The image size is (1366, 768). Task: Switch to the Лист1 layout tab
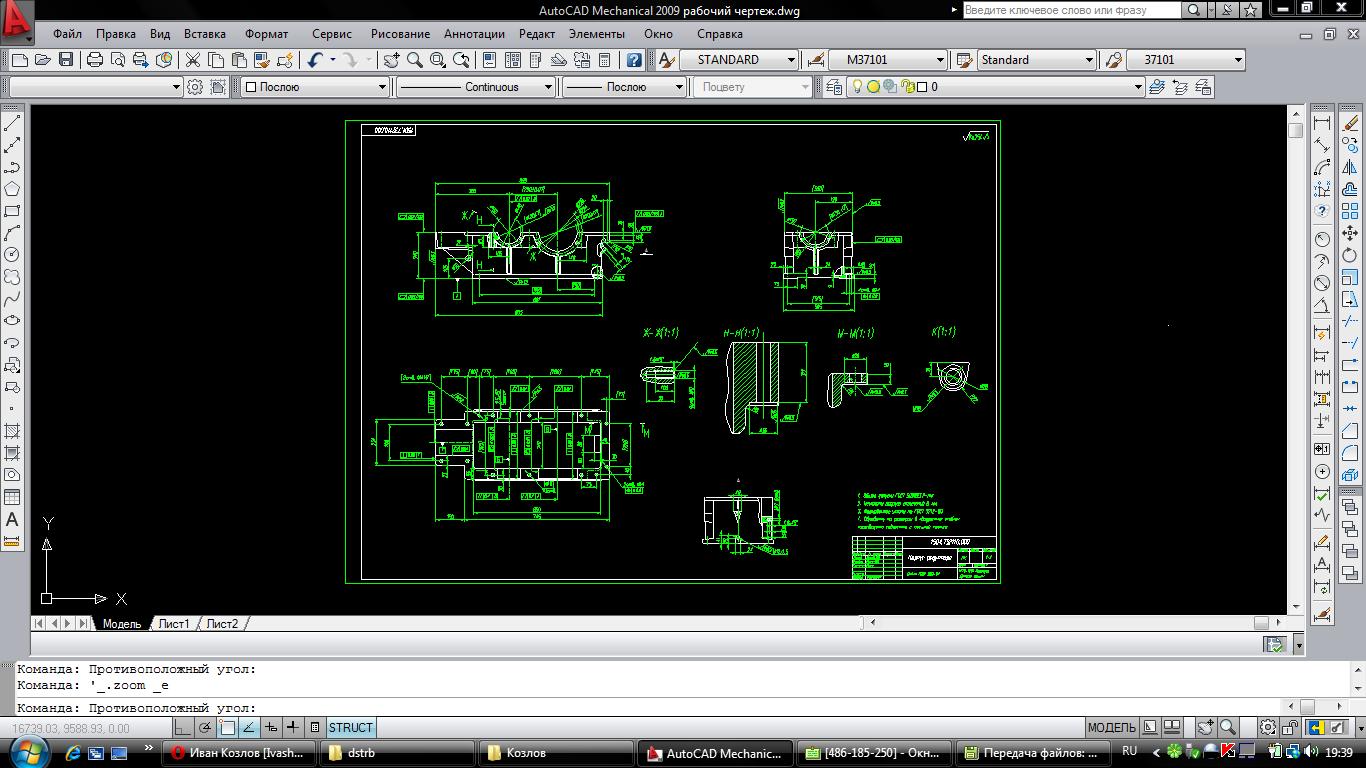click(x=174, y=623)
